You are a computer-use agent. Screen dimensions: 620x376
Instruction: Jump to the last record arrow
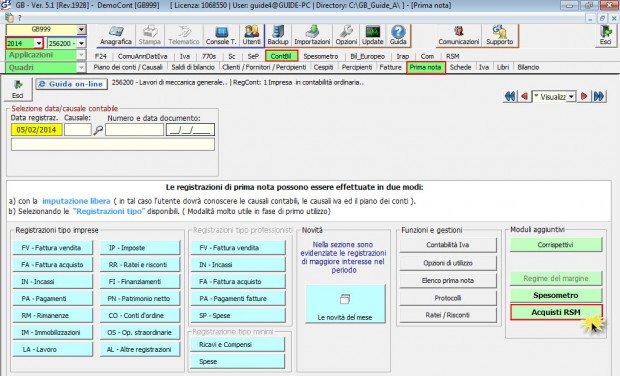point(599,96)
